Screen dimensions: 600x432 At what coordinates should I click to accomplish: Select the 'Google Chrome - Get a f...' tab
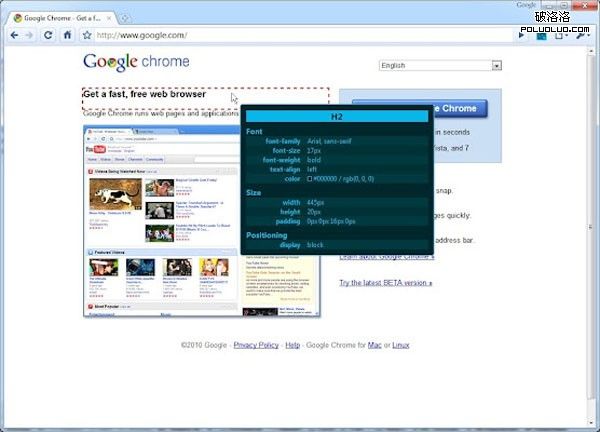[61, 18]
